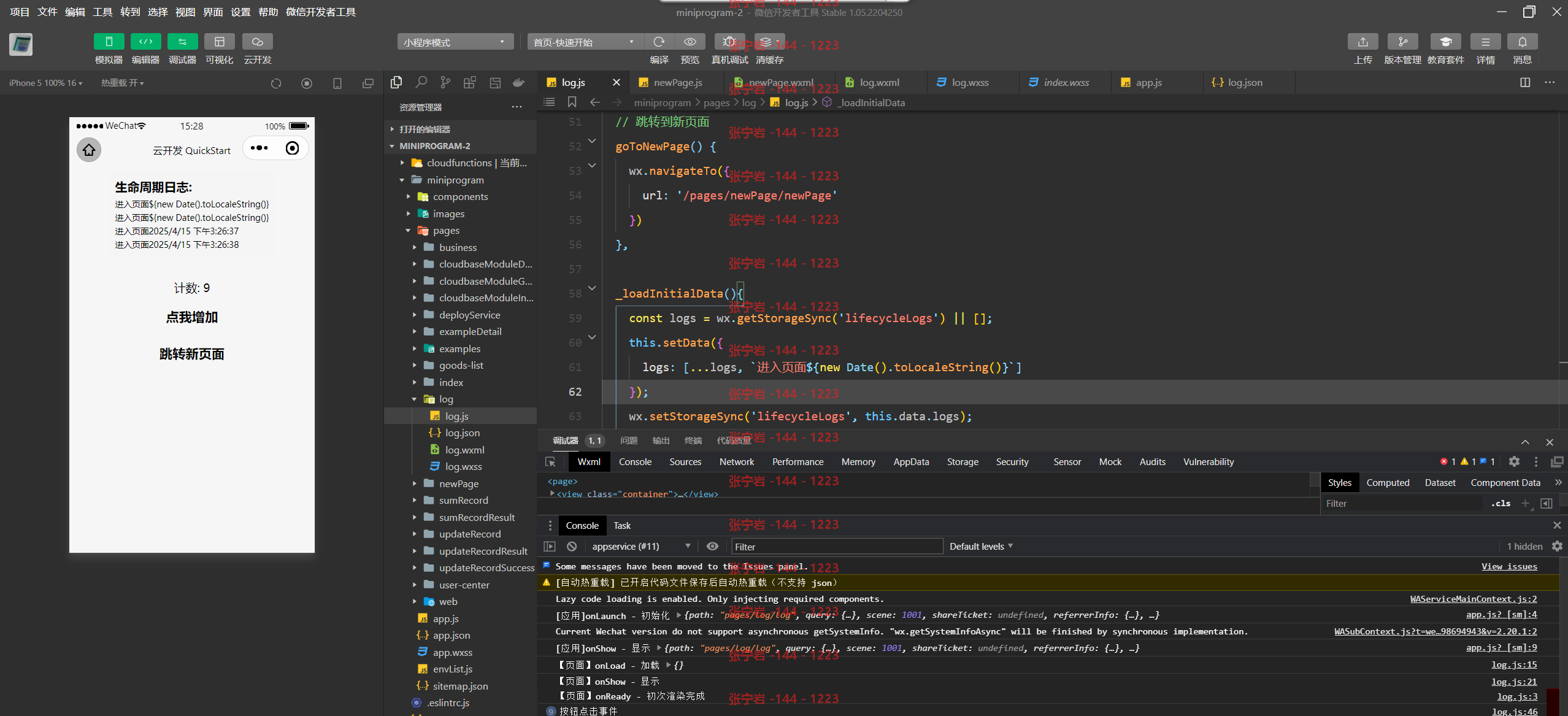Viewport: 1568px width, 716px height.
Task: Toggle the Simulator panel button
Action: (x=109, y=42)
